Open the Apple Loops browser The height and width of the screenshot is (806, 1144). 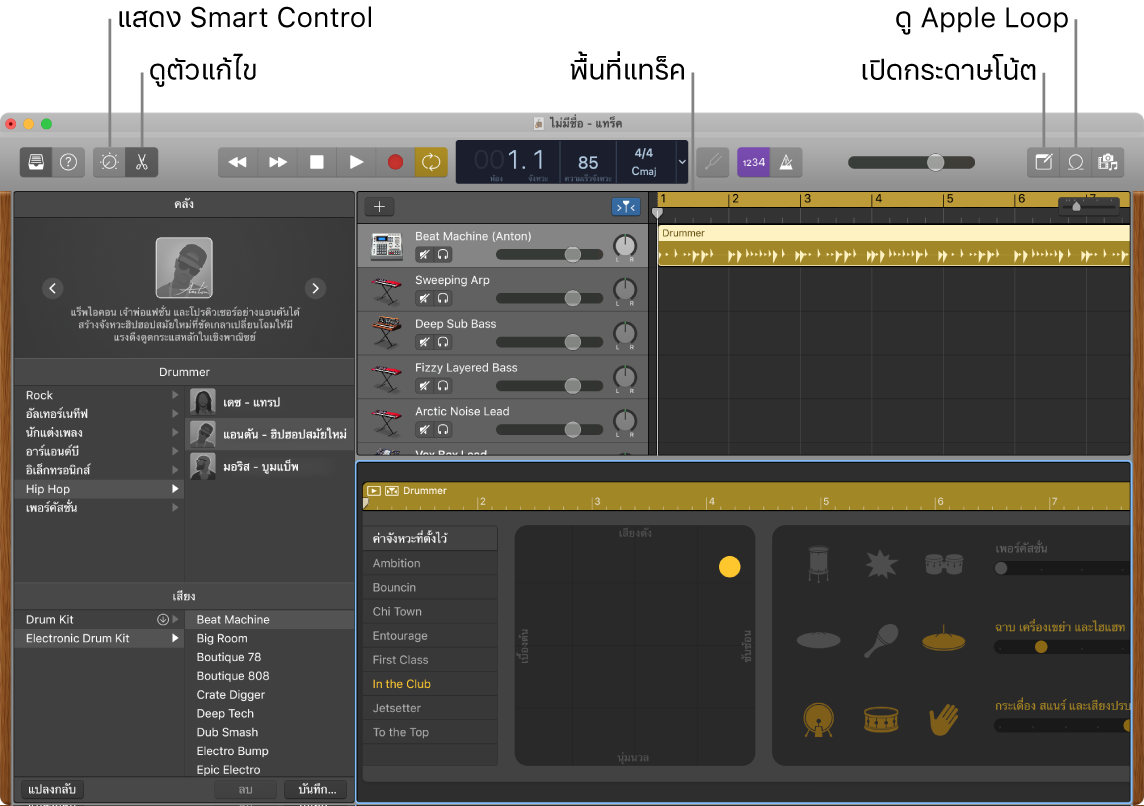[1076, 162]
